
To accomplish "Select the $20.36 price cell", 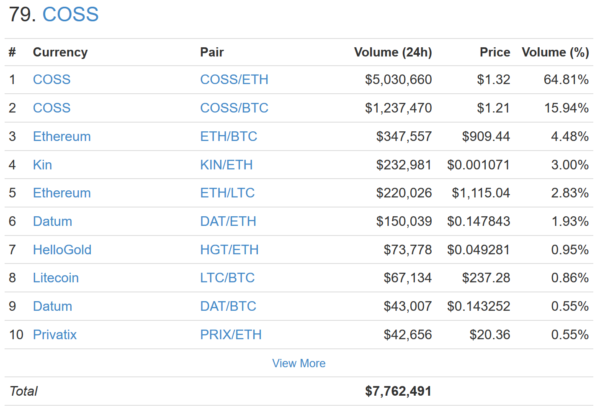I will 490,335.
